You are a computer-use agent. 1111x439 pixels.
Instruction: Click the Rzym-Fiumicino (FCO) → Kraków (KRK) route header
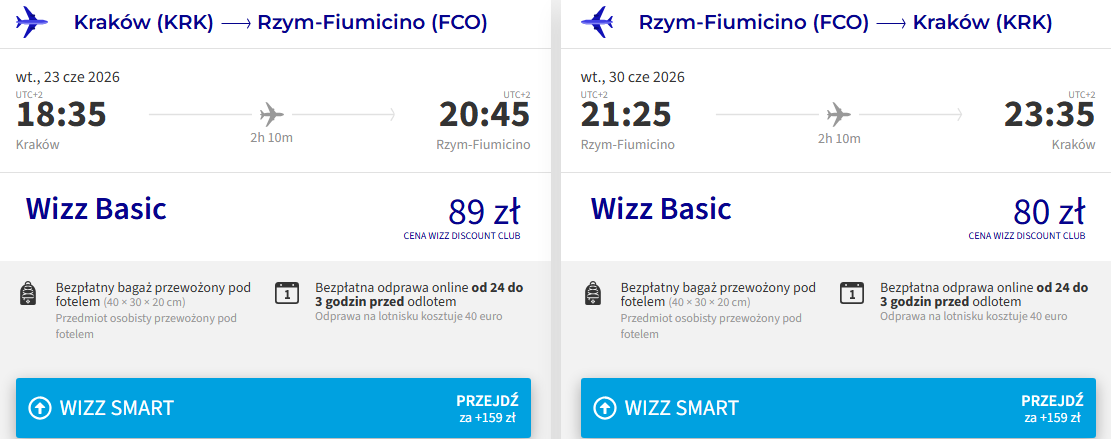845,23
